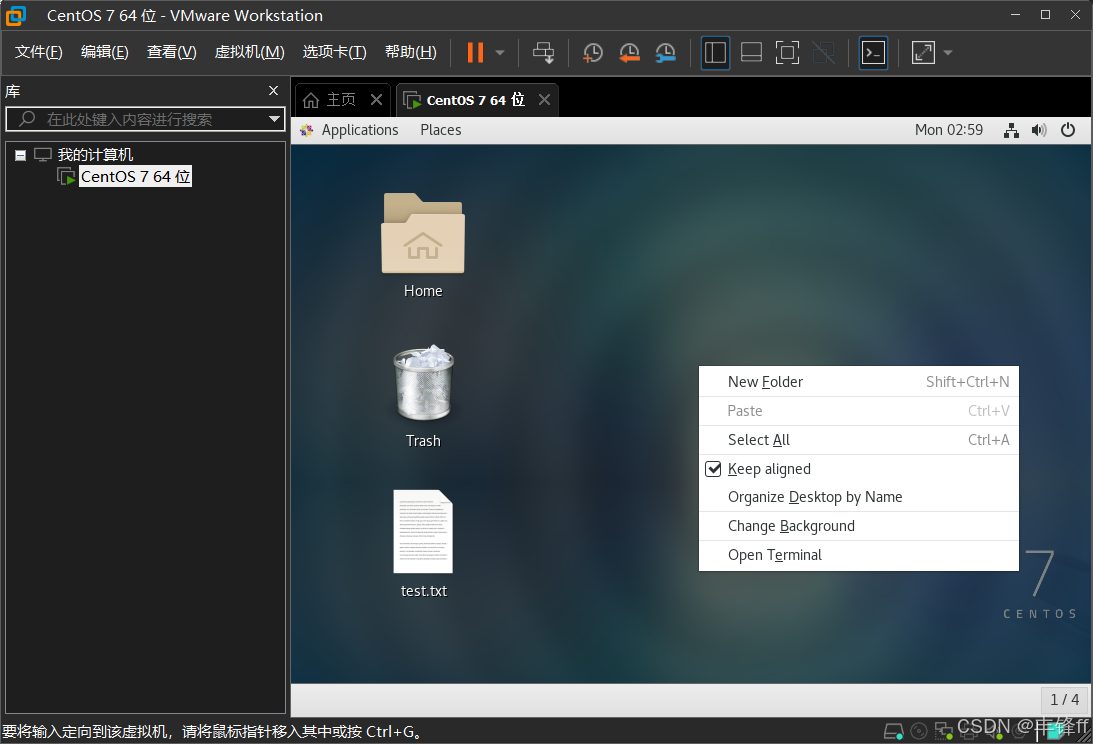Close the CentOS 7 64 位 tab

point(544,100)
